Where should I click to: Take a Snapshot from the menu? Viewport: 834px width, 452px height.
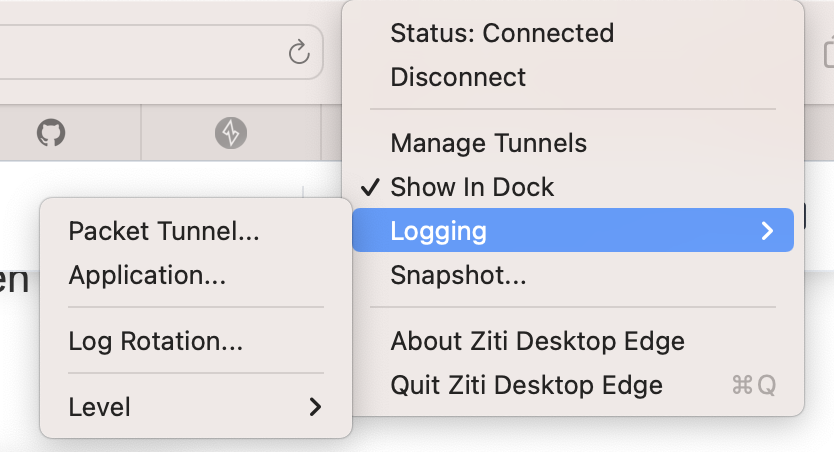click(458, 274)
